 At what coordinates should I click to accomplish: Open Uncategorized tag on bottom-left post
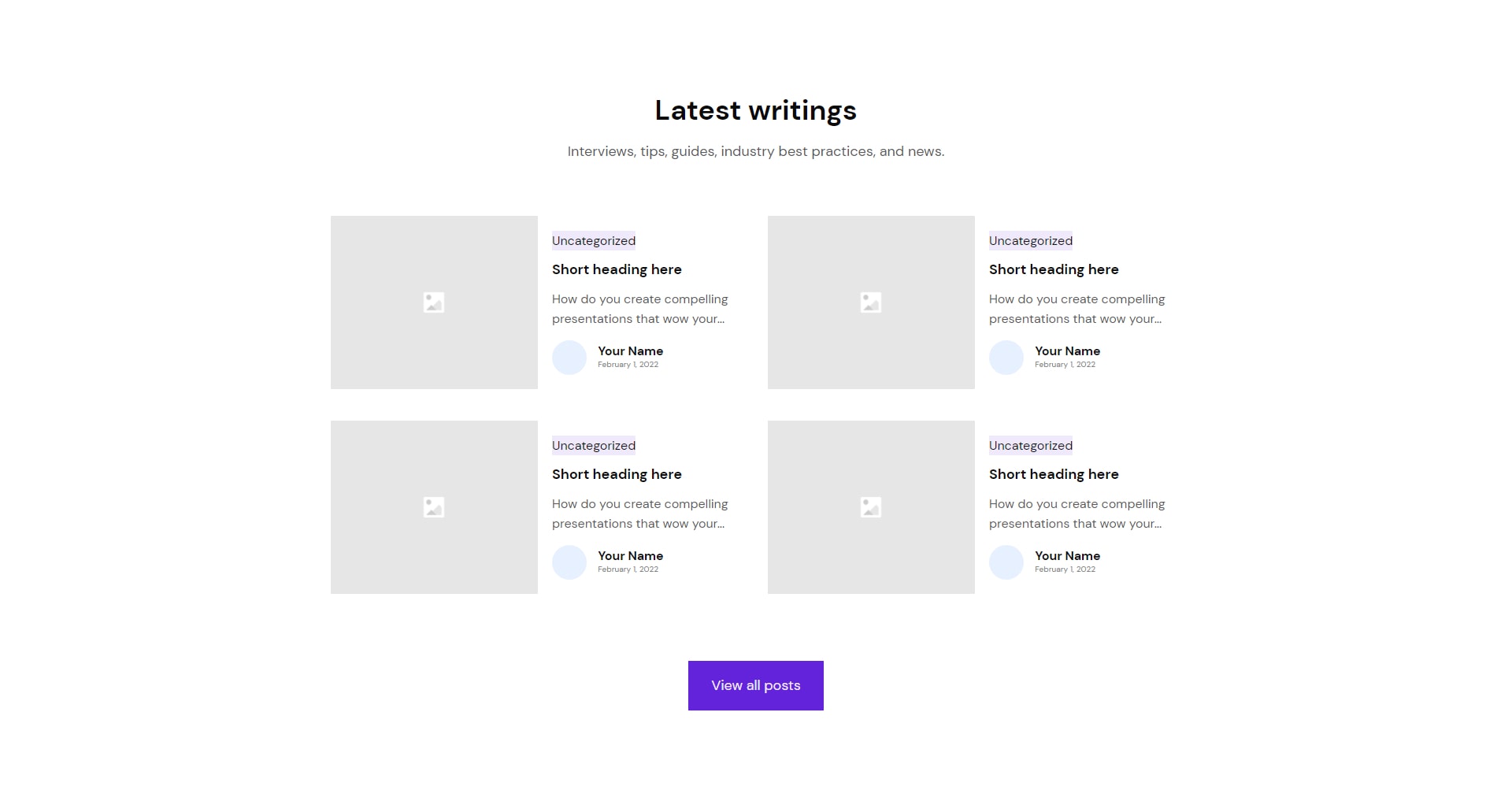tap(594, 446)
